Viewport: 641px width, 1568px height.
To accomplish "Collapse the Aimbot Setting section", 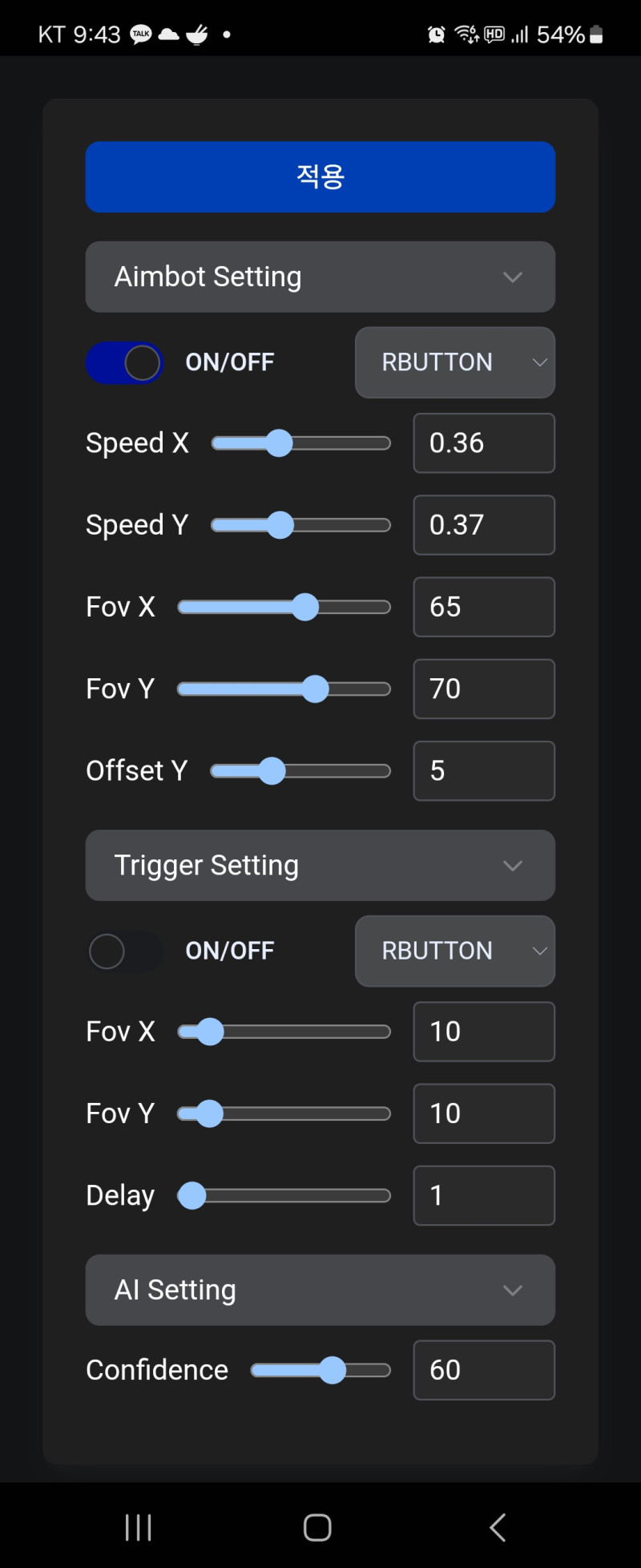I will click(x=320, y=277).
